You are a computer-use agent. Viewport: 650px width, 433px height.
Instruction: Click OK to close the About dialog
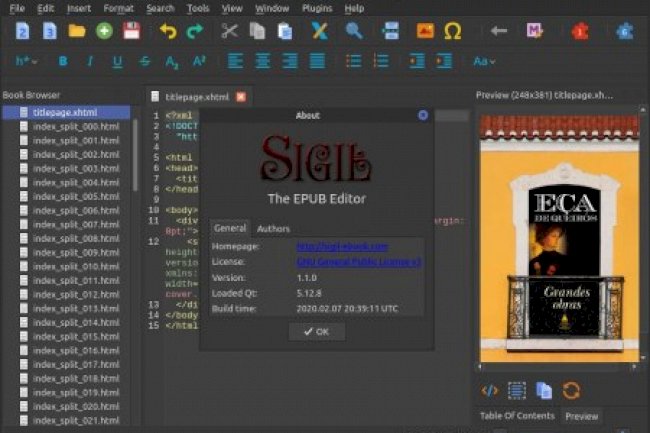click(x=317, y=331)
